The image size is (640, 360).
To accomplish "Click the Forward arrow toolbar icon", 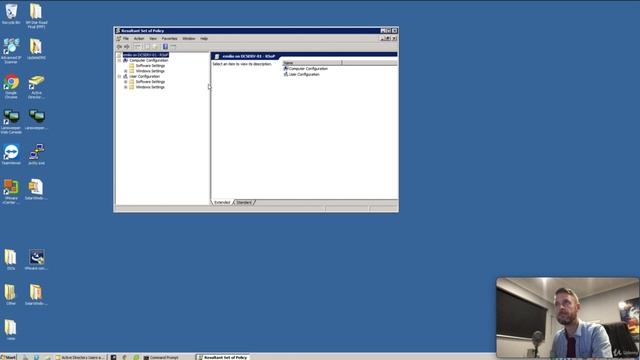I will pyautogui.click(x=127, y=47).
